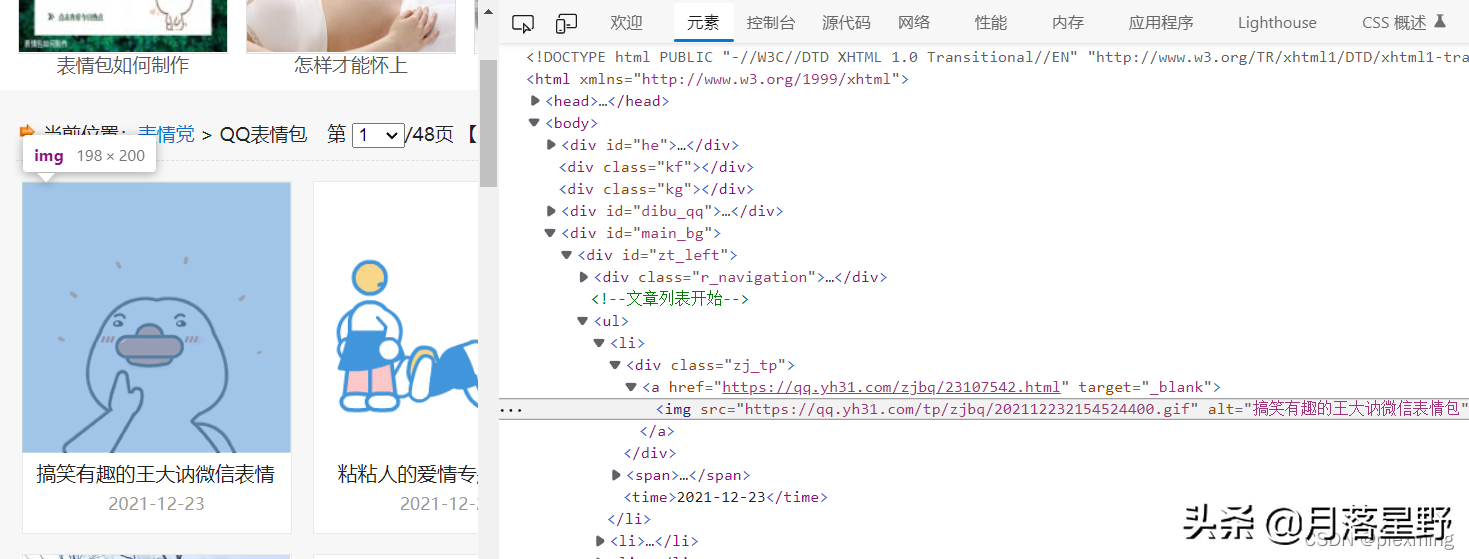
Task: Select the 文章列表开始 comment line
Action: [670, 299]
